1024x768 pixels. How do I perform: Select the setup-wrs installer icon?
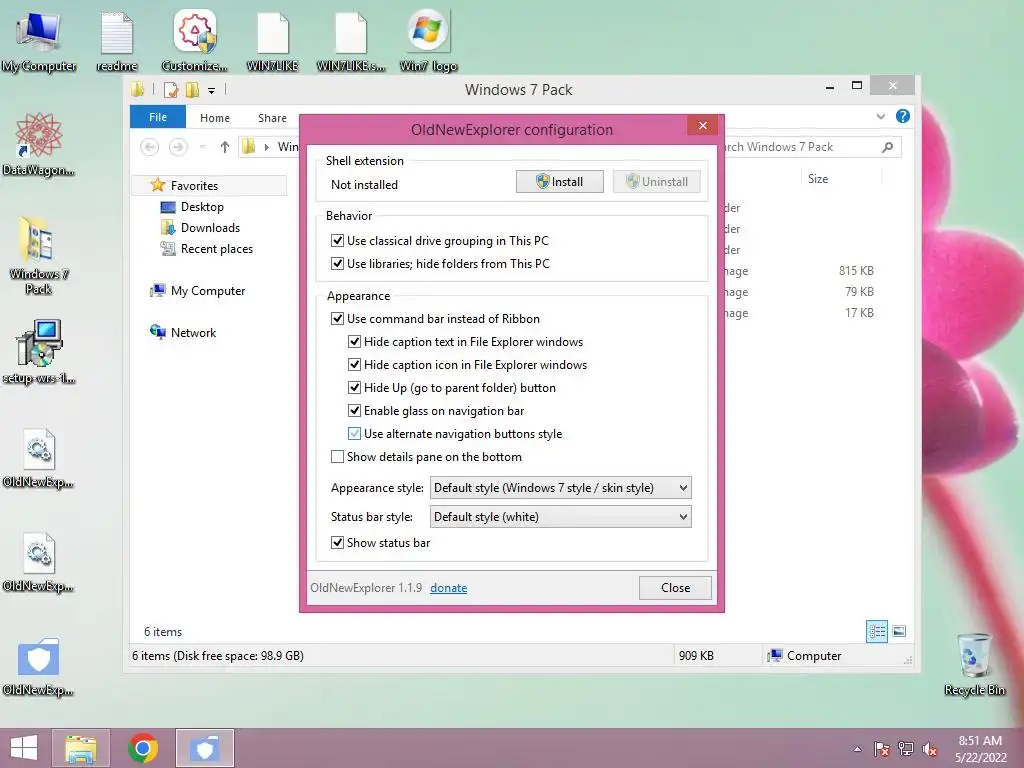tap(39, 353)
